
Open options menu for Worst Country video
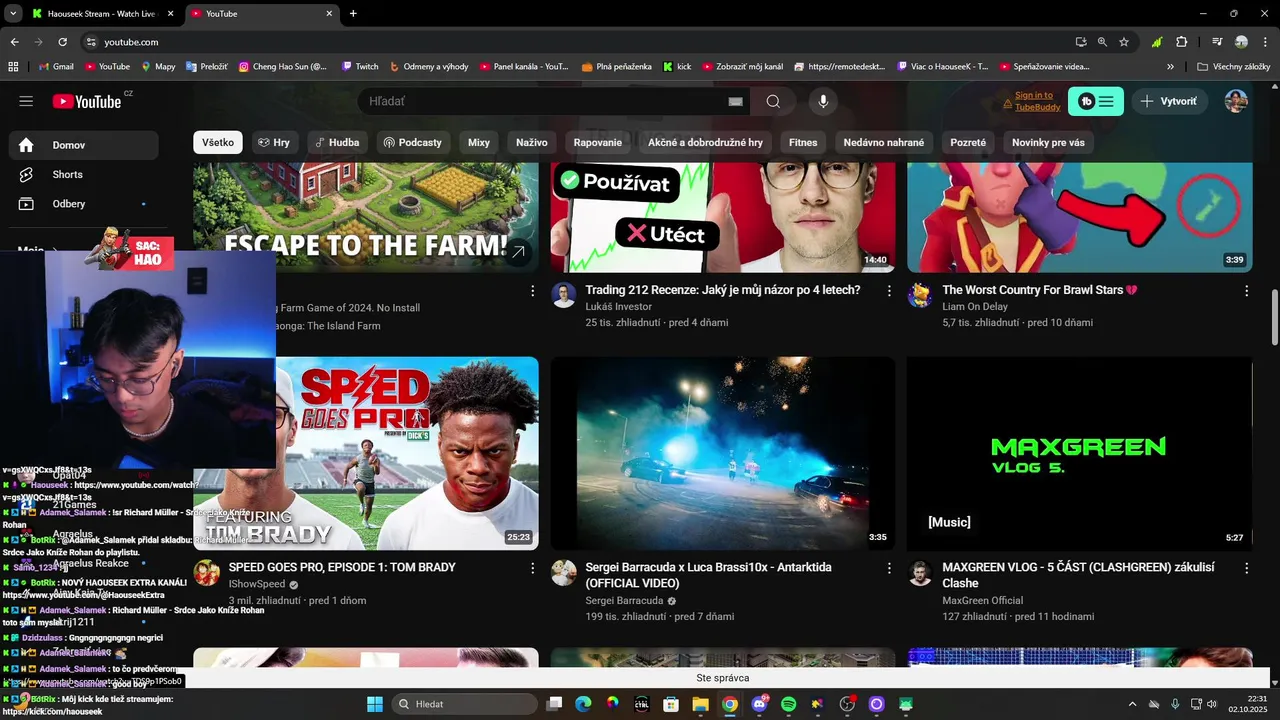(x=1246, y=291)
